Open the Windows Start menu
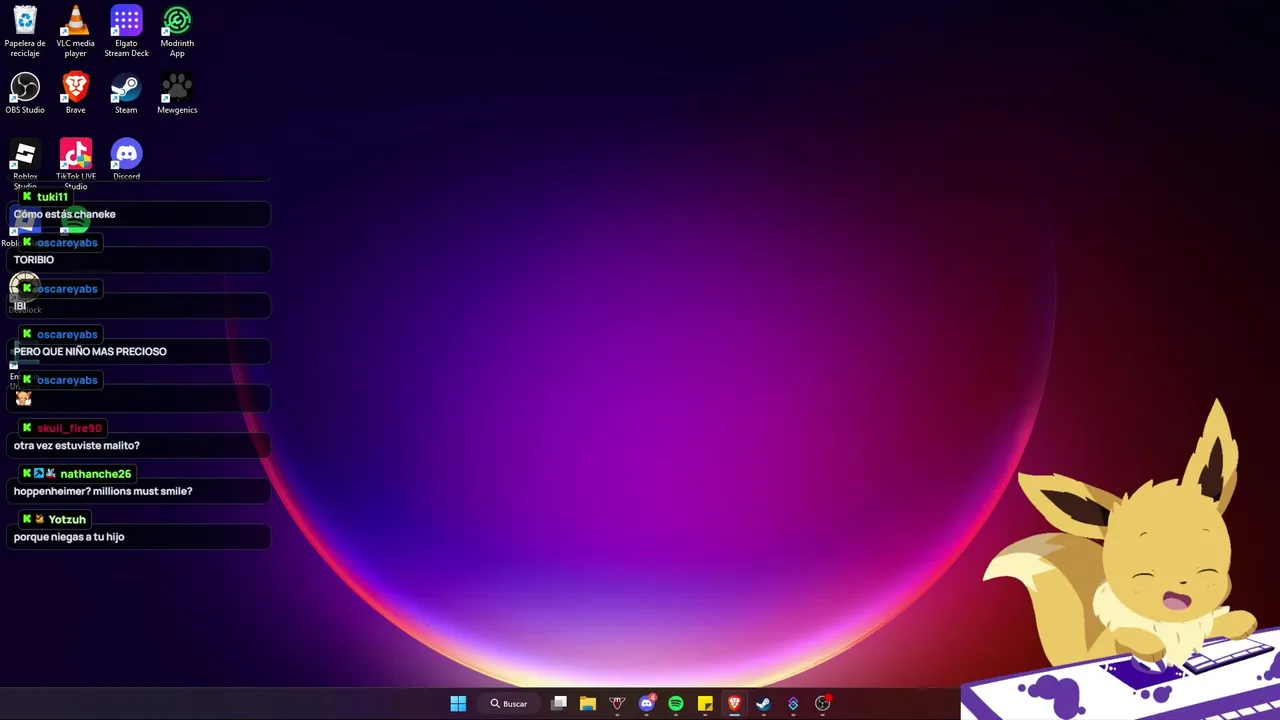Viewport: 1280px width, 720px height. 458,704
